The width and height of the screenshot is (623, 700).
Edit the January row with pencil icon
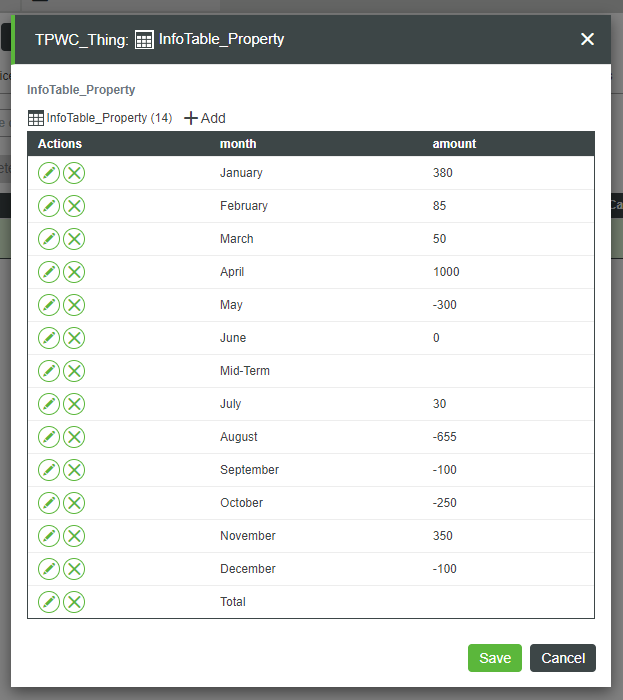[x=49, y=173]
